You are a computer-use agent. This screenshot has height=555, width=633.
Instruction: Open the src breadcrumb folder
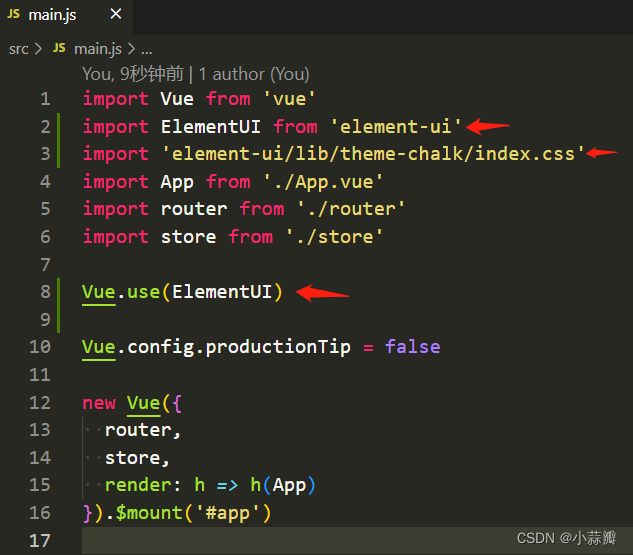pos(19,49)
